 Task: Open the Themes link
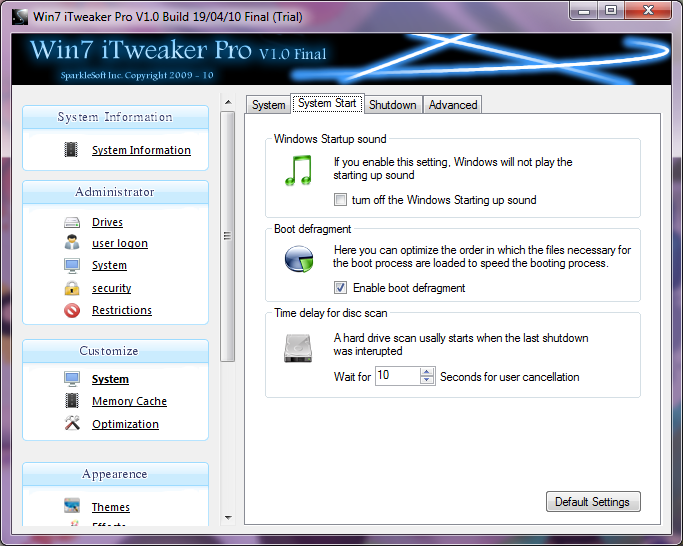[x=111, y=507]
